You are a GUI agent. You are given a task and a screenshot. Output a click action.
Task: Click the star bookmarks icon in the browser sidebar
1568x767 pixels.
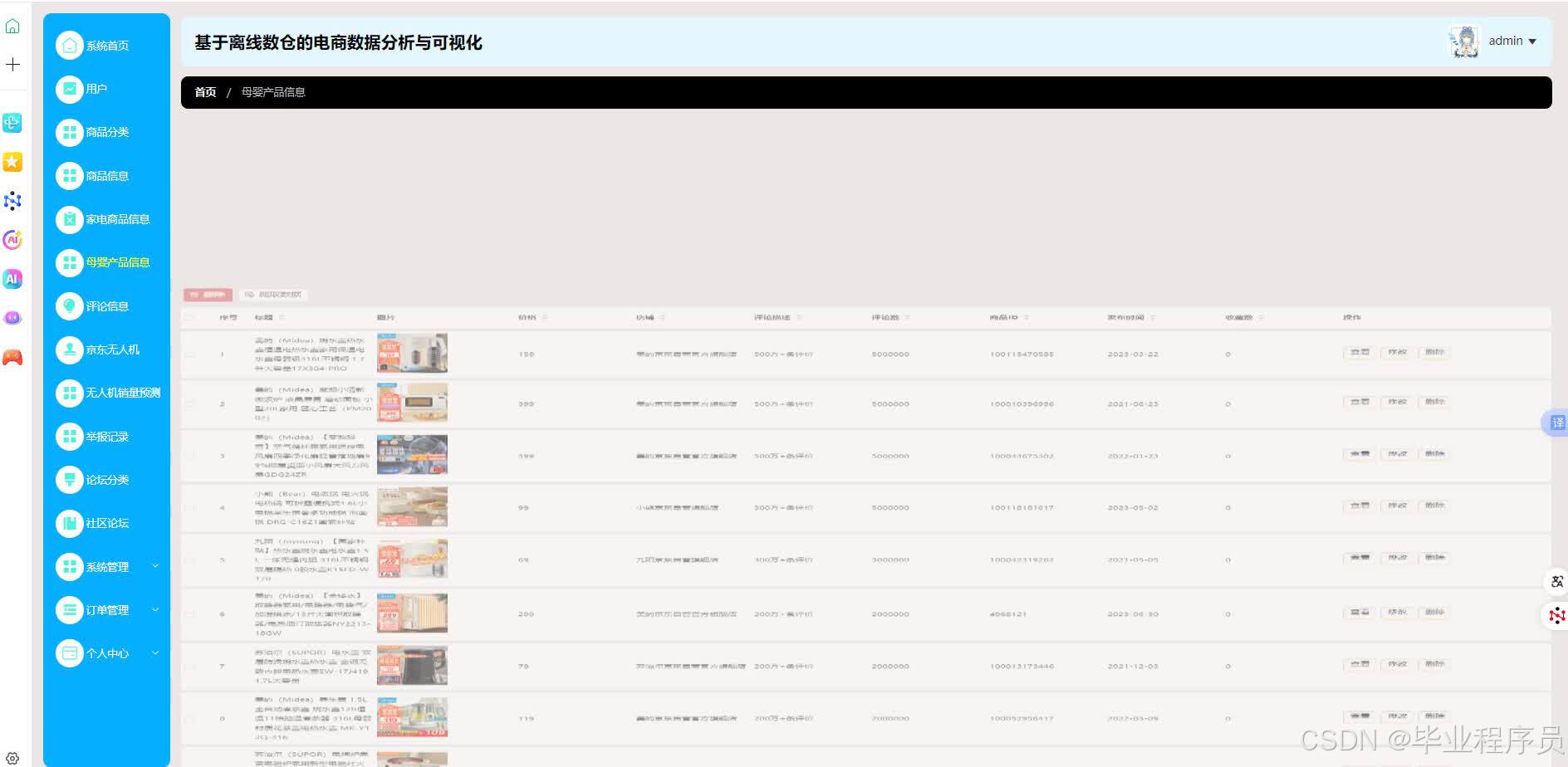click(12, 162)
